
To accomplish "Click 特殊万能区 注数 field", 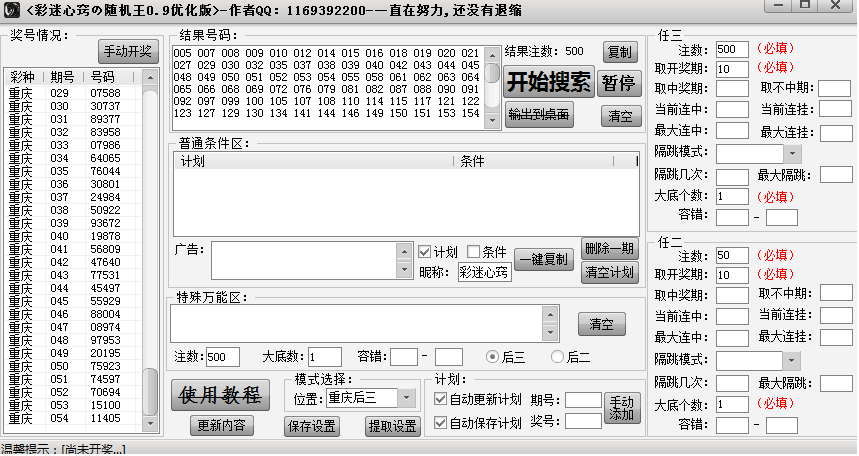I will [222, 357].
